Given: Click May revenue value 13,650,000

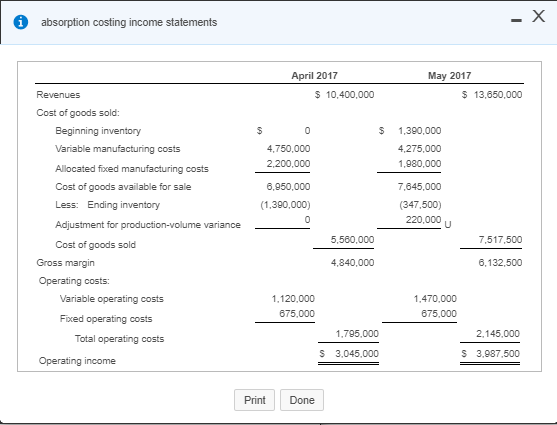Looking at the screenshot, I should tap(498, 95).
